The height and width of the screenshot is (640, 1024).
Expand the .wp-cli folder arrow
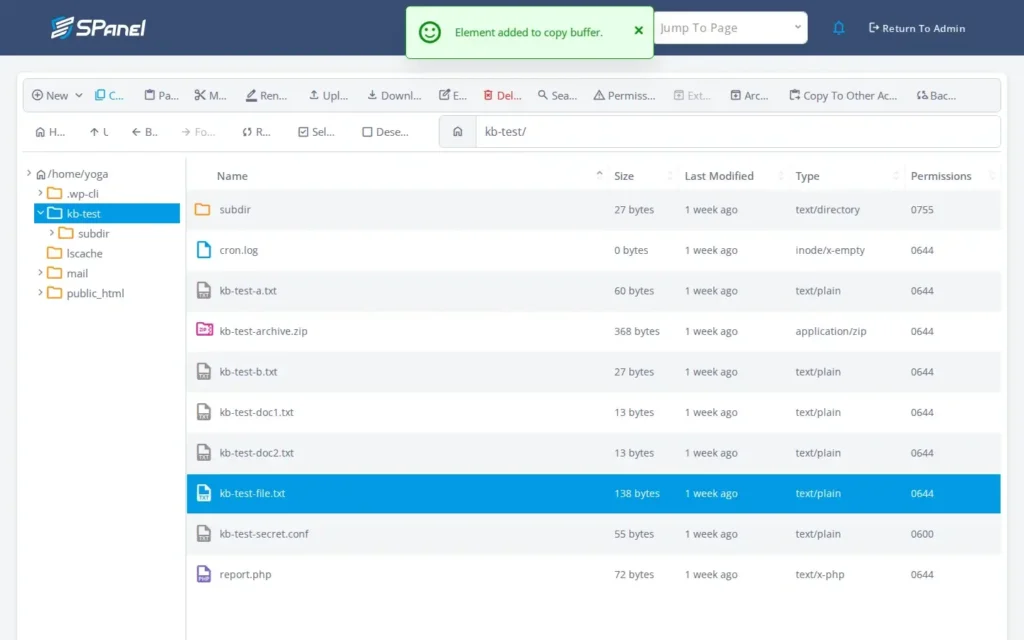point(40,193)
